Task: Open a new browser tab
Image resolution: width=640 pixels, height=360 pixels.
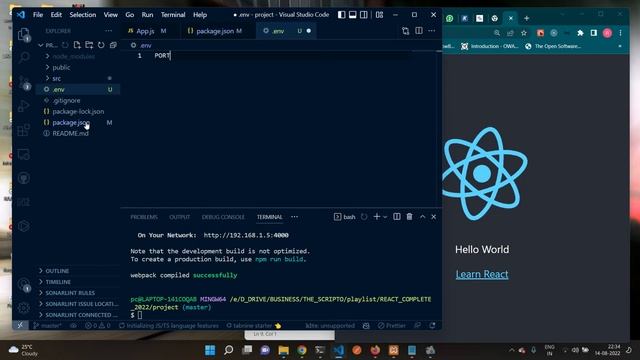Action: click(527, 18)
